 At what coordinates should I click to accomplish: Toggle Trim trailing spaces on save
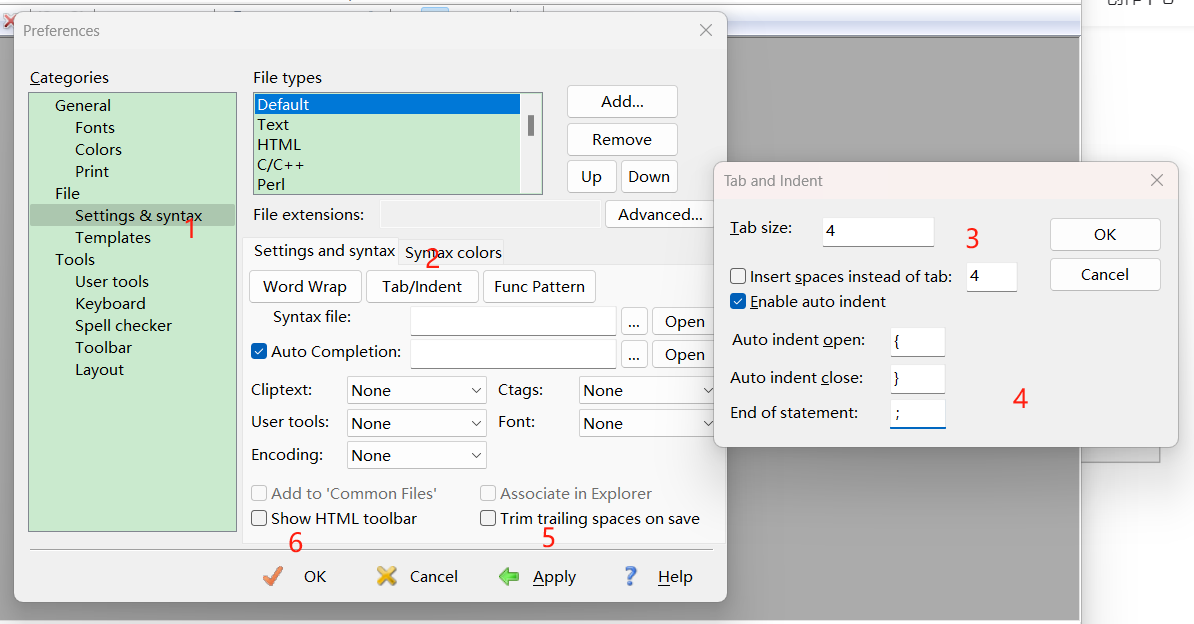click(x=488, y=518)
